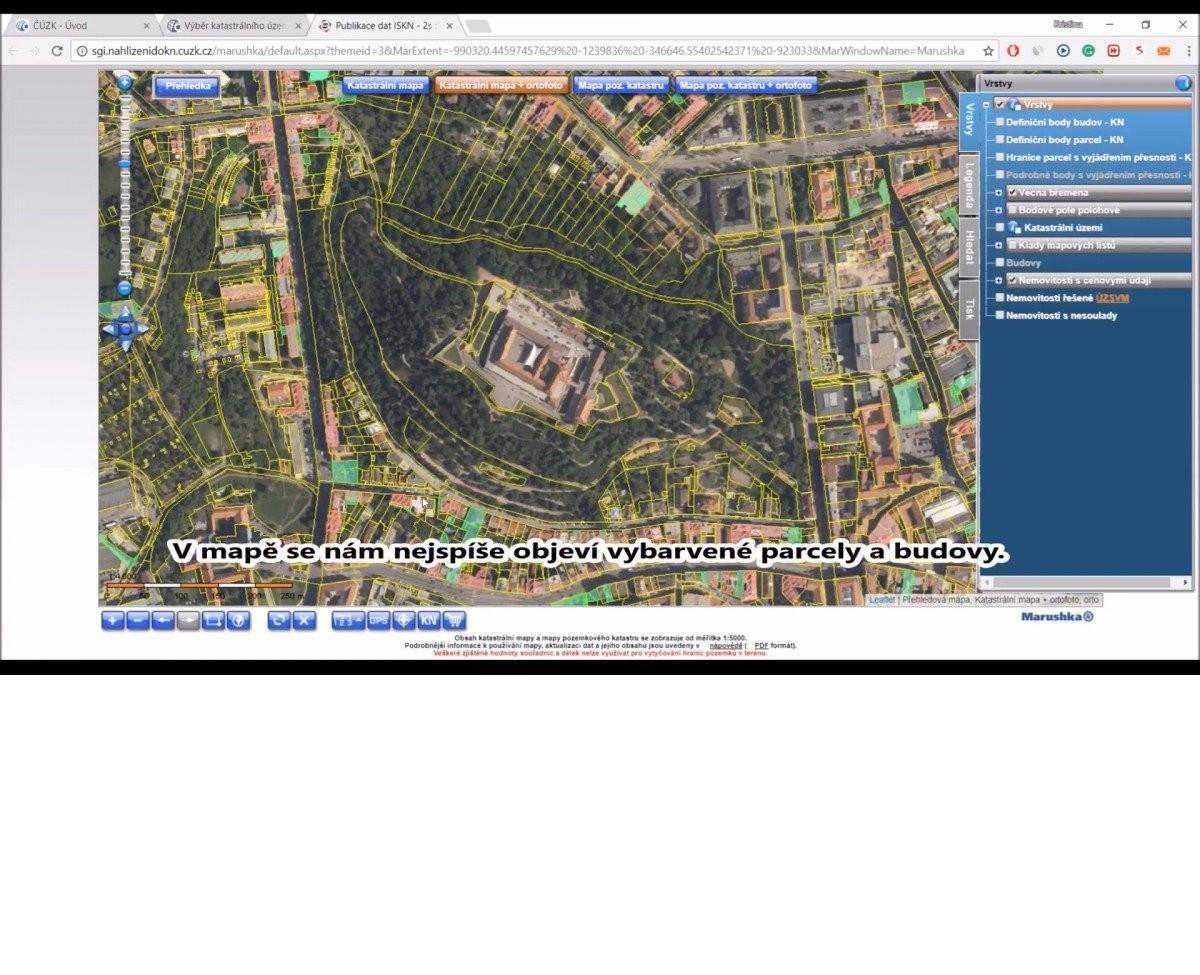The width and height of the screenshot is (1200, 975).
Task: Expand the Nemovitosti s cenovými údaji group
Action: [999, 280]
